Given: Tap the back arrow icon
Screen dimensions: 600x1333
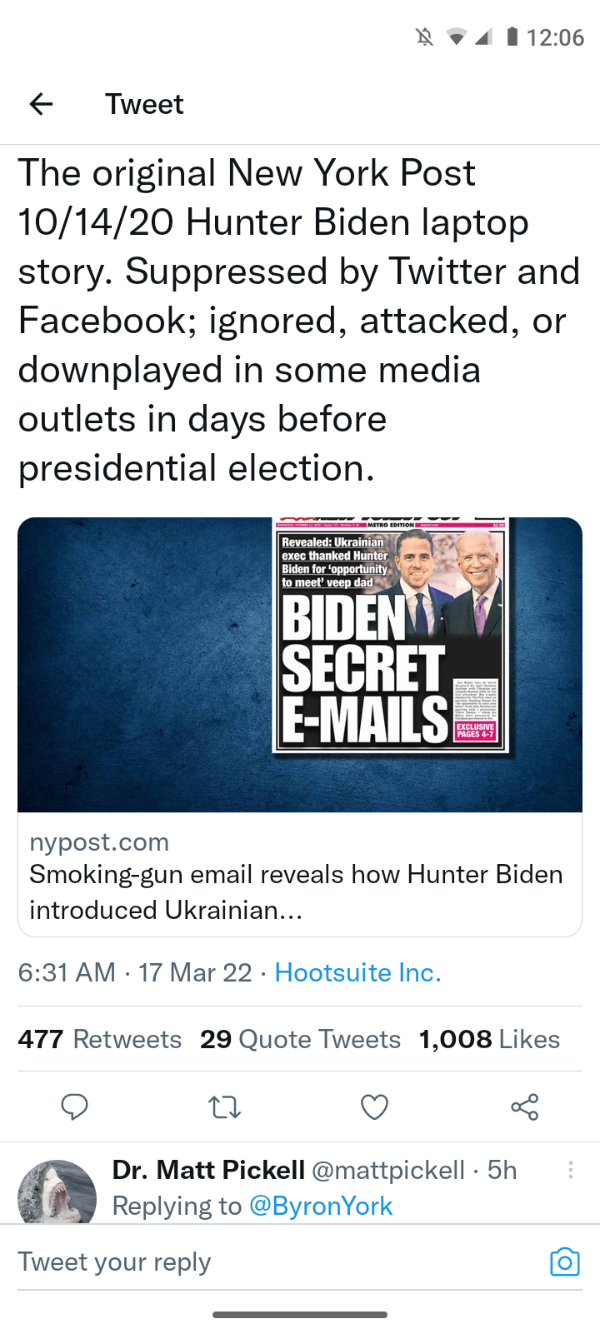Looking at the screenshot, I should click(41, 104).
